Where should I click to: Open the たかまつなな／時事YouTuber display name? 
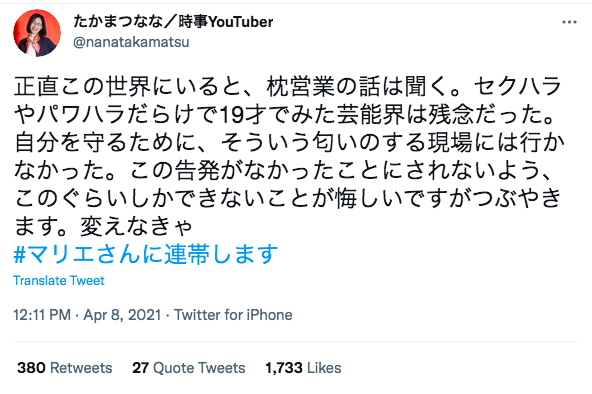point(173,22)
